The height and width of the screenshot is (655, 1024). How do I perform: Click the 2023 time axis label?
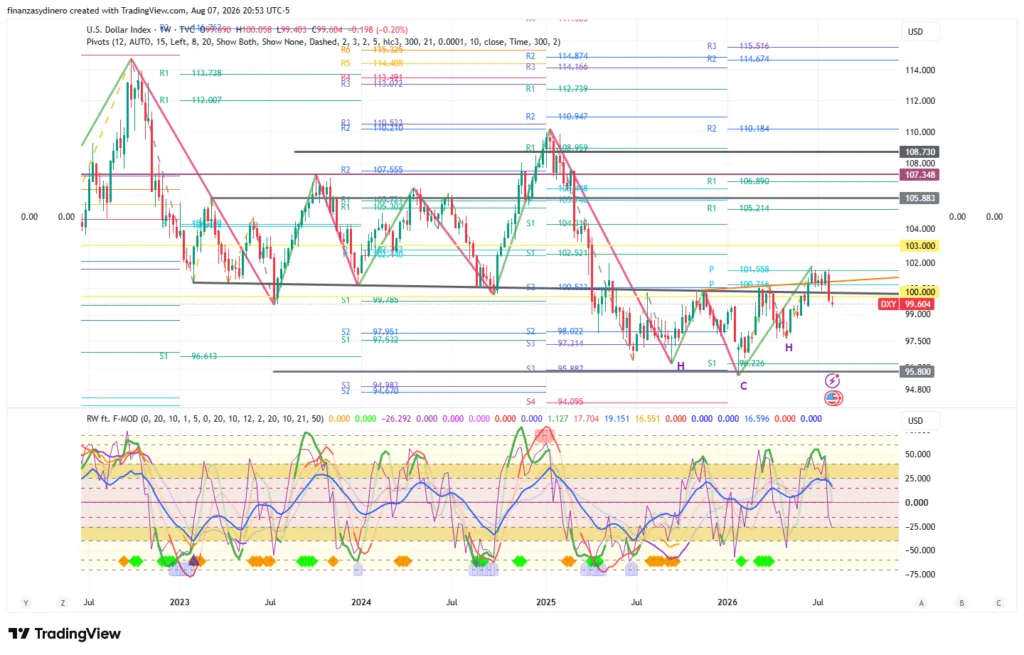coord(180,602)
